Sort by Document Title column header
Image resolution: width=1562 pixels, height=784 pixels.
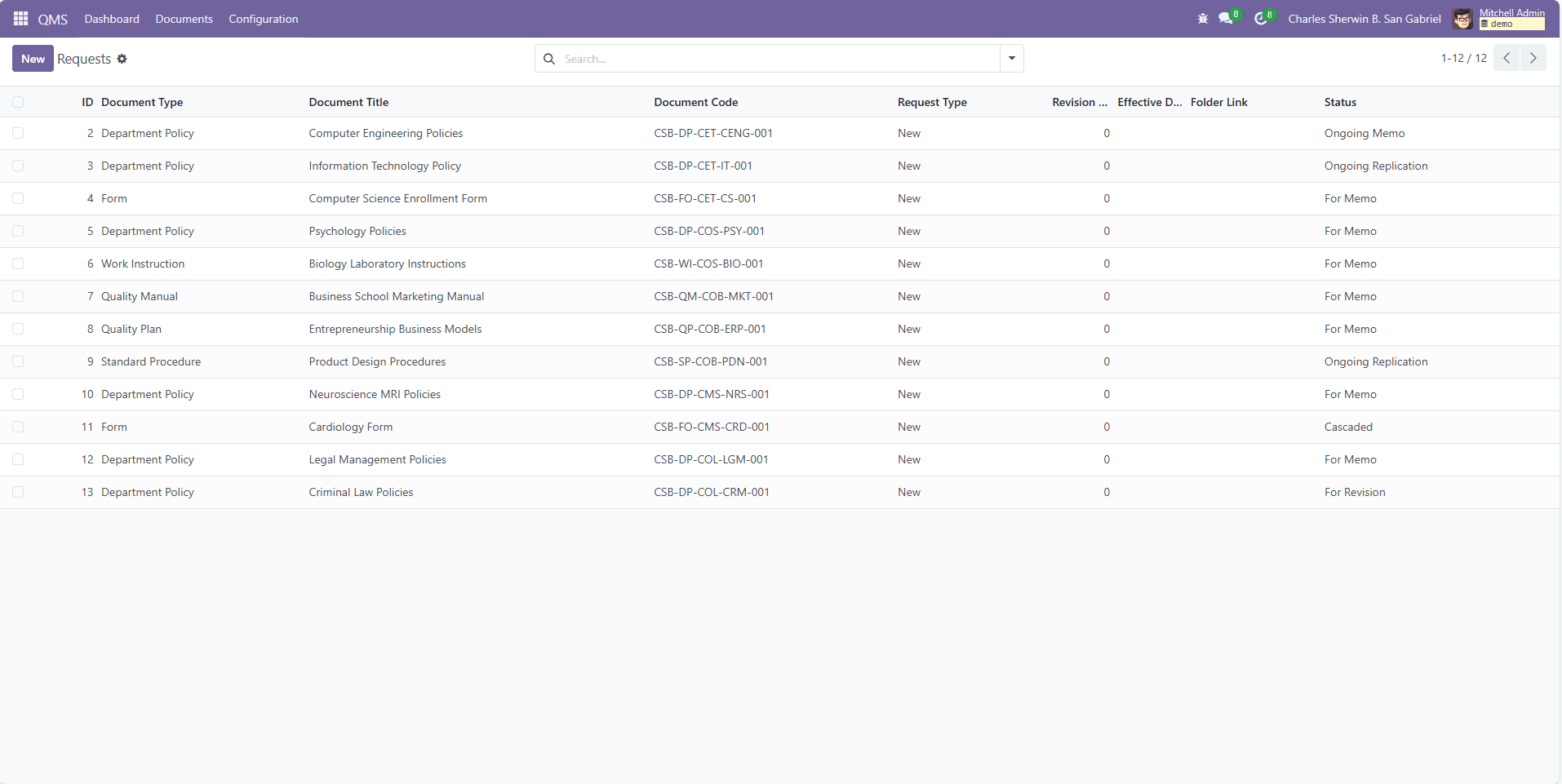coord(348,102)
